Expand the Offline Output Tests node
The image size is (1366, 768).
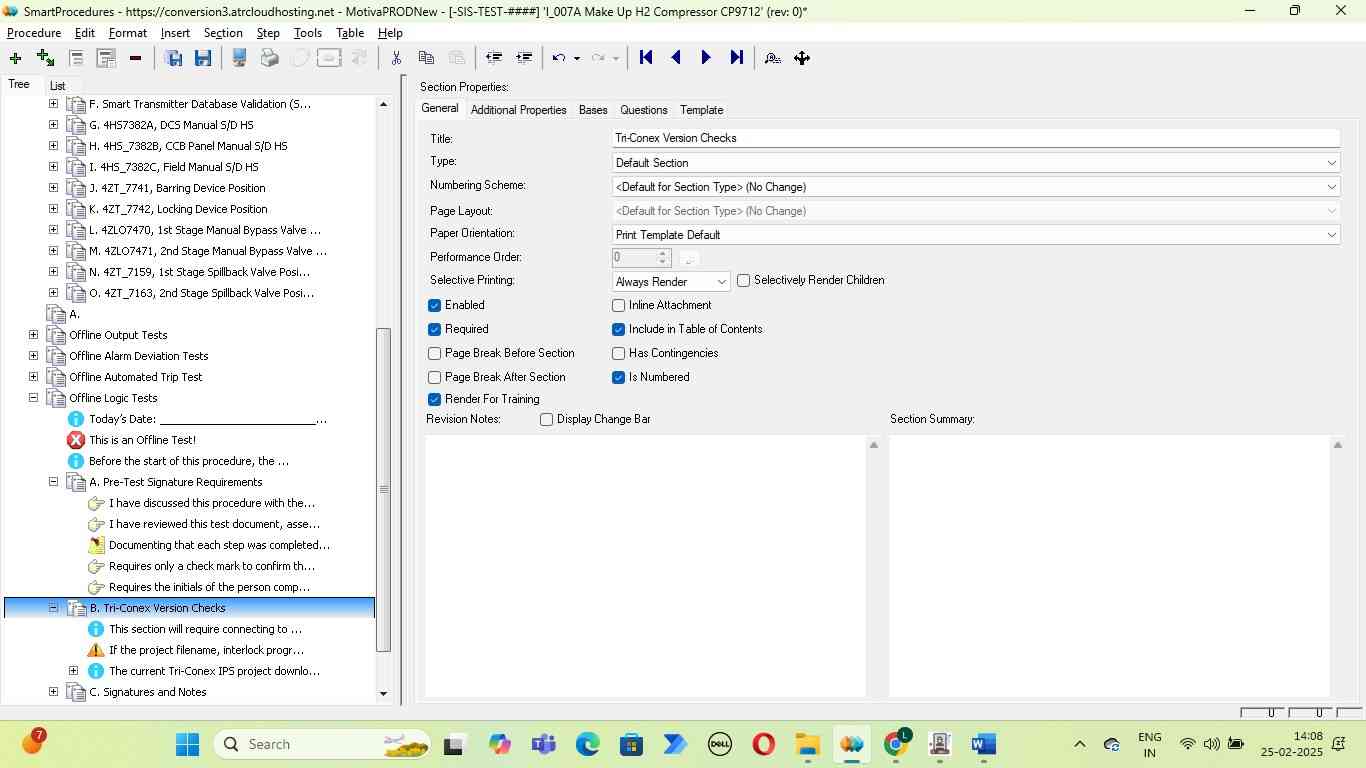33,335
